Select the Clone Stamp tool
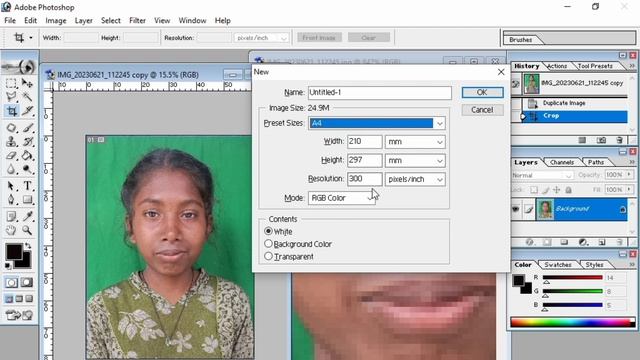640x360 pixels. (11, 142)
